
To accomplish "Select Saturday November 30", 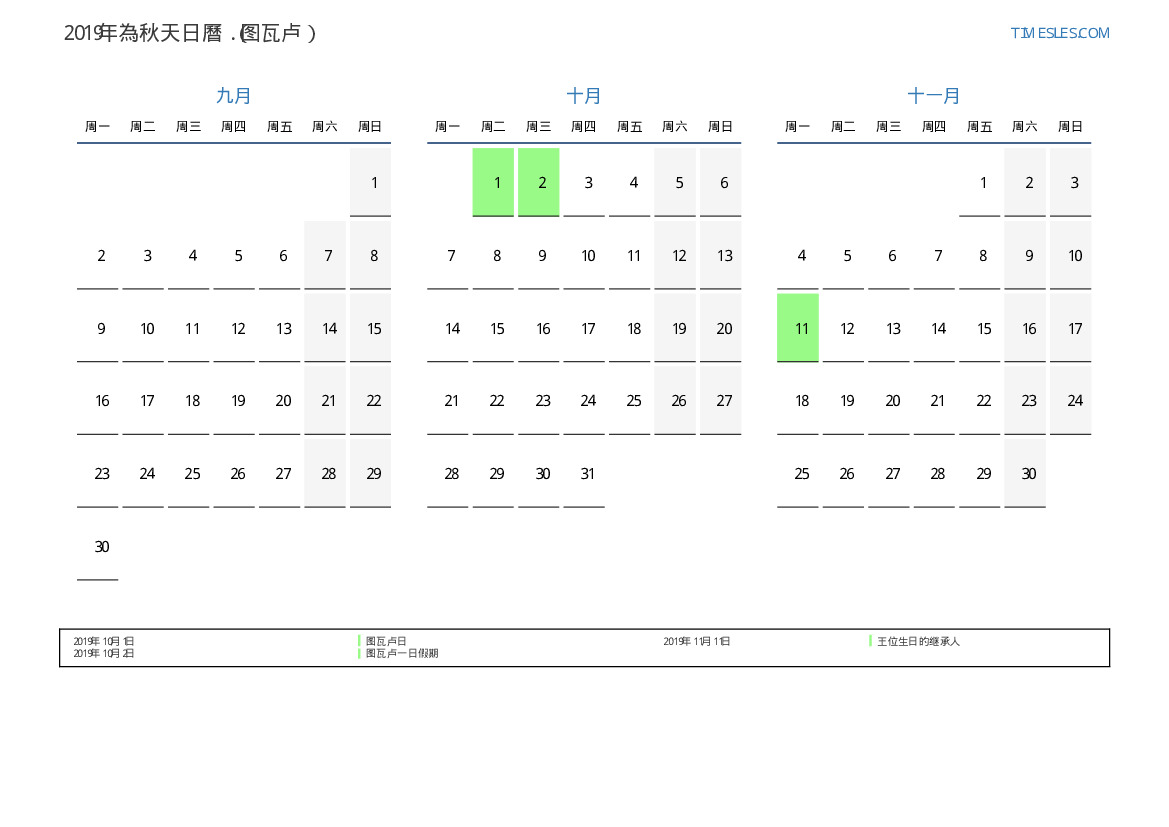I will coord(1028,474).
